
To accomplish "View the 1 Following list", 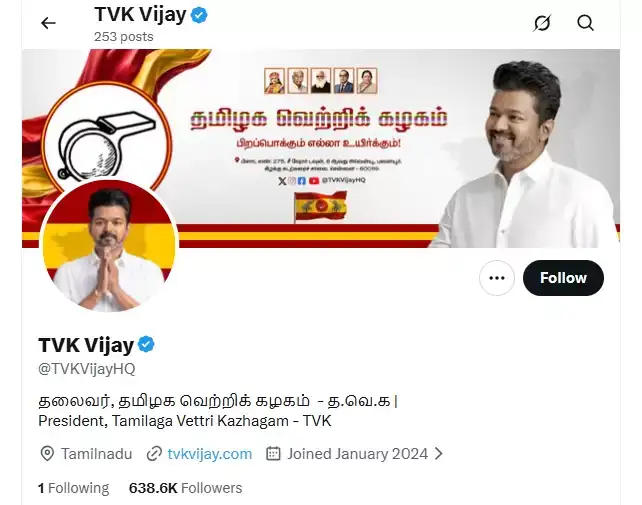I will (74, 488).
